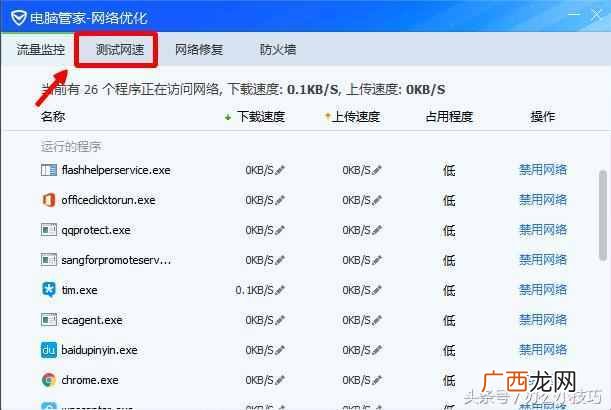Click the flashhelperservice.exe program icon
Screen dimensions: 611x410
pyautogui.click(x=49, y=170)
